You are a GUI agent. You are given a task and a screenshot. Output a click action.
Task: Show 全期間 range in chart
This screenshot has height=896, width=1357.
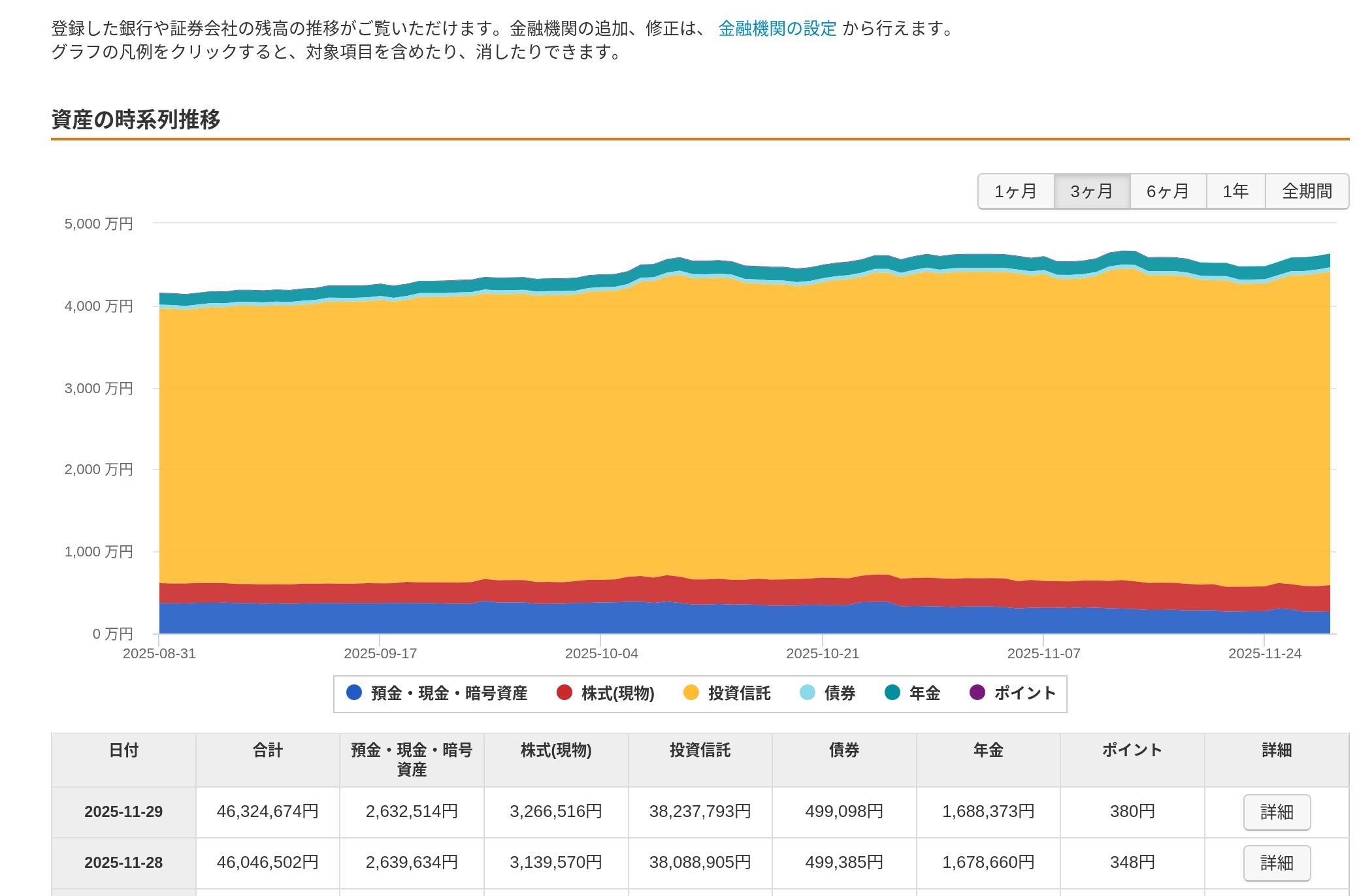point(1307,191)
